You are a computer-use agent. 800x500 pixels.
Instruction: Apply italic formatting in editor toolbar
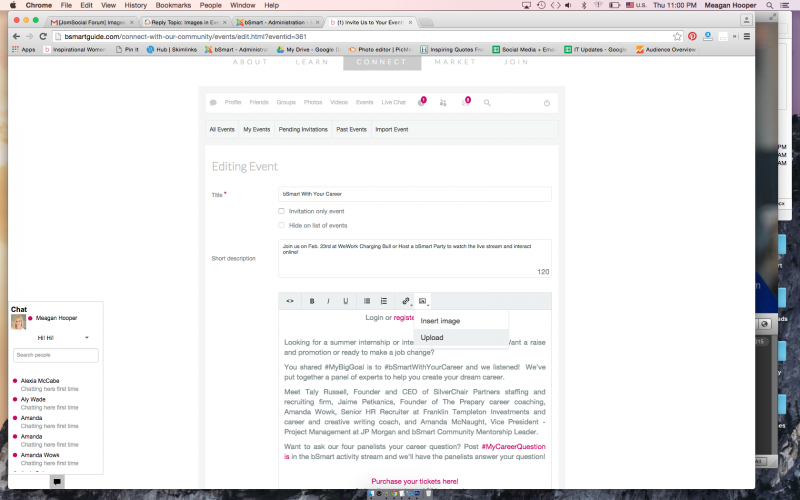point(328,301)
